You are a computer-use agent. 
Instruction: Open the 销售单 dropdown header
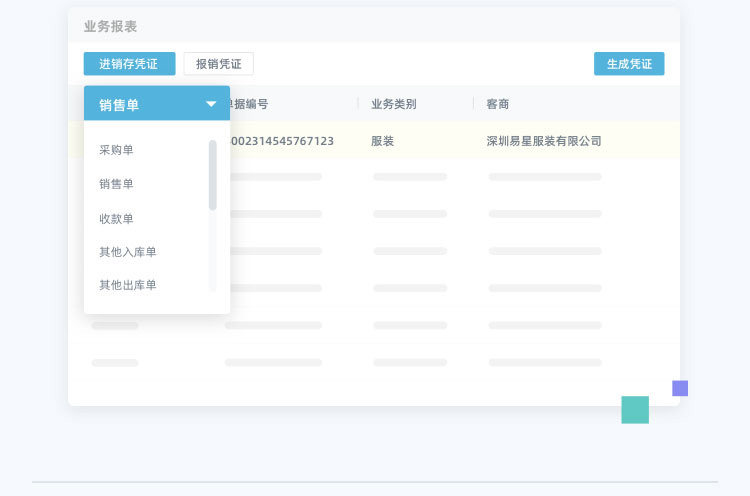coord(157,103)
